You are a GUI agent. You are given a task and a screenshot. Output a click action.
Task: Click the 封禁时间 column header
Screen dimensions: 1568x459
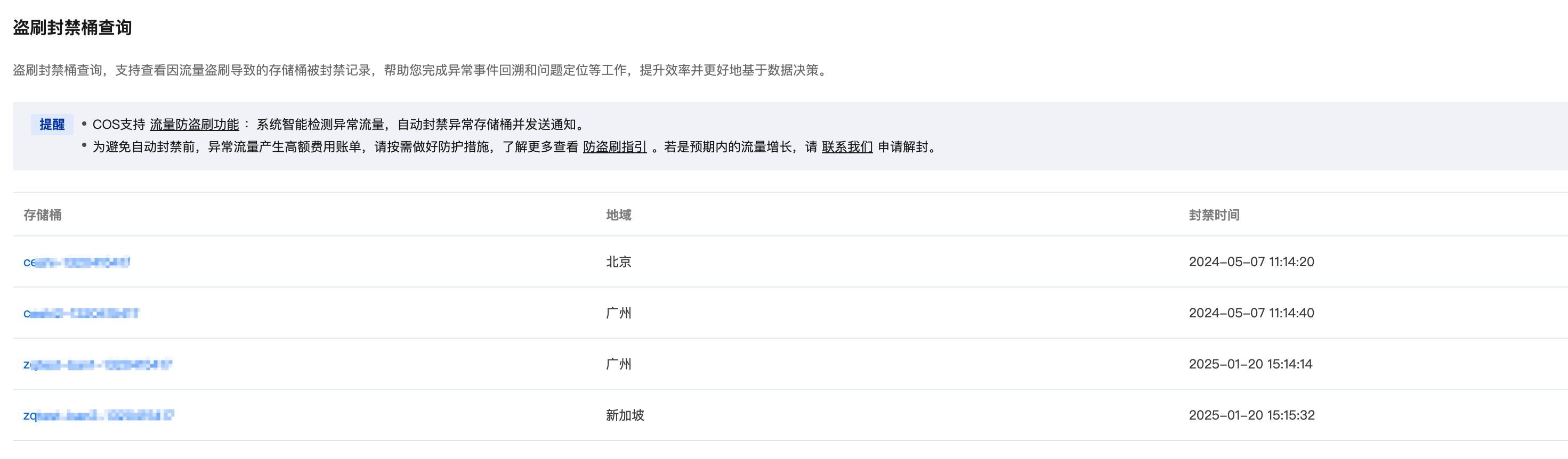[x=1214, y=215]
